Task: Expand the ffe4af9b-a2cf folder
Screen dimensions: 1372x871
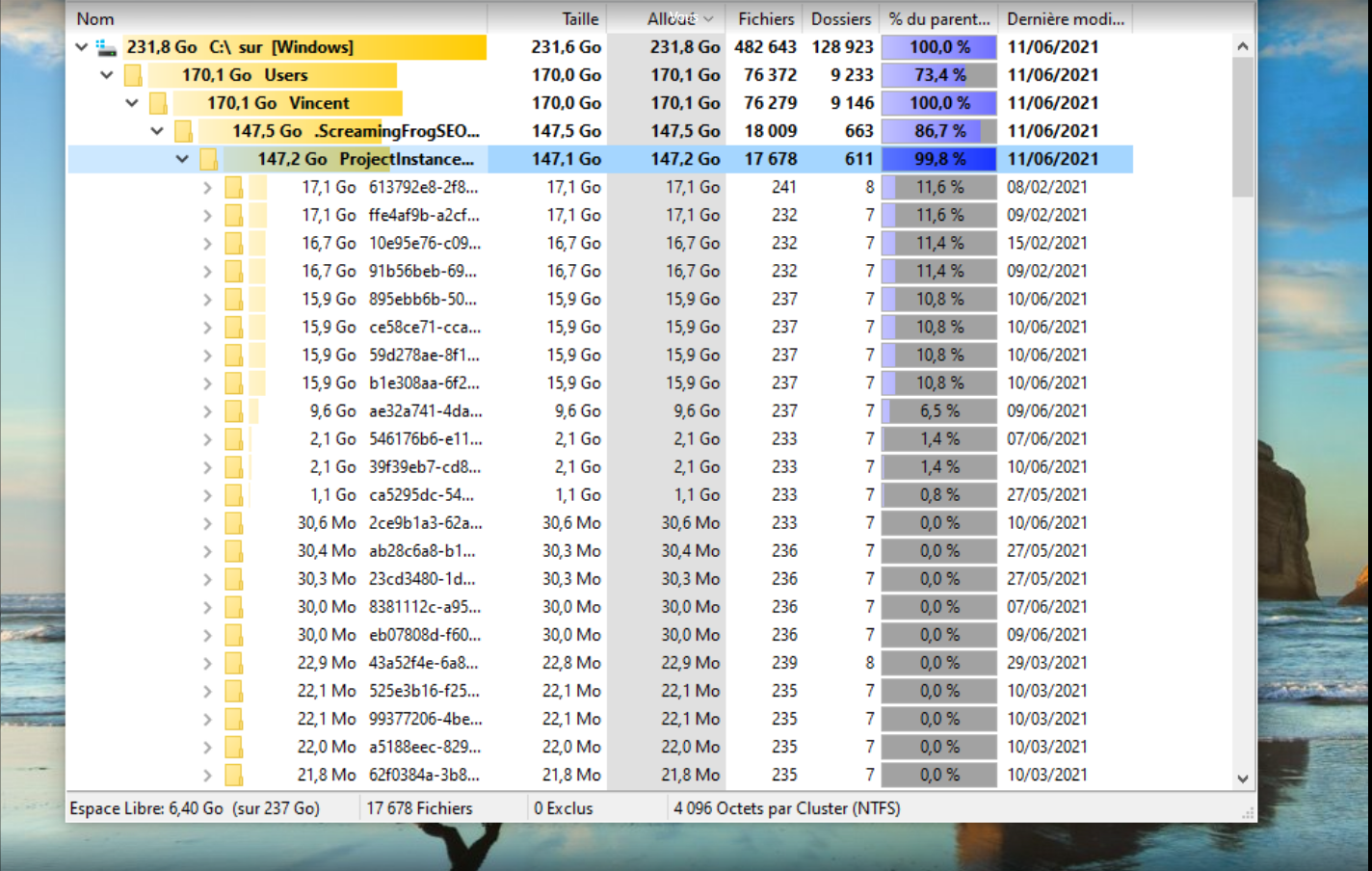Action: (207, 215)
